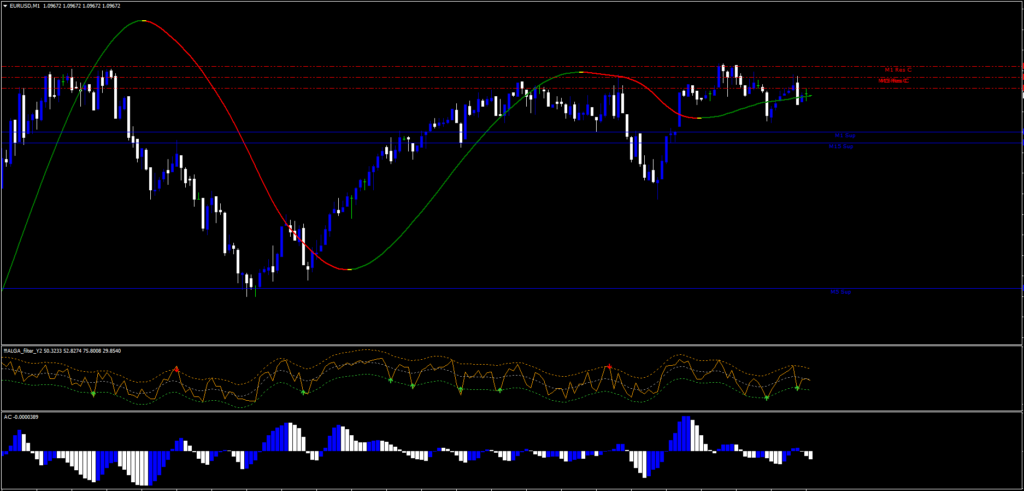Select the blue M1 Sup label

pyautogui.click(x=845, y=136)
